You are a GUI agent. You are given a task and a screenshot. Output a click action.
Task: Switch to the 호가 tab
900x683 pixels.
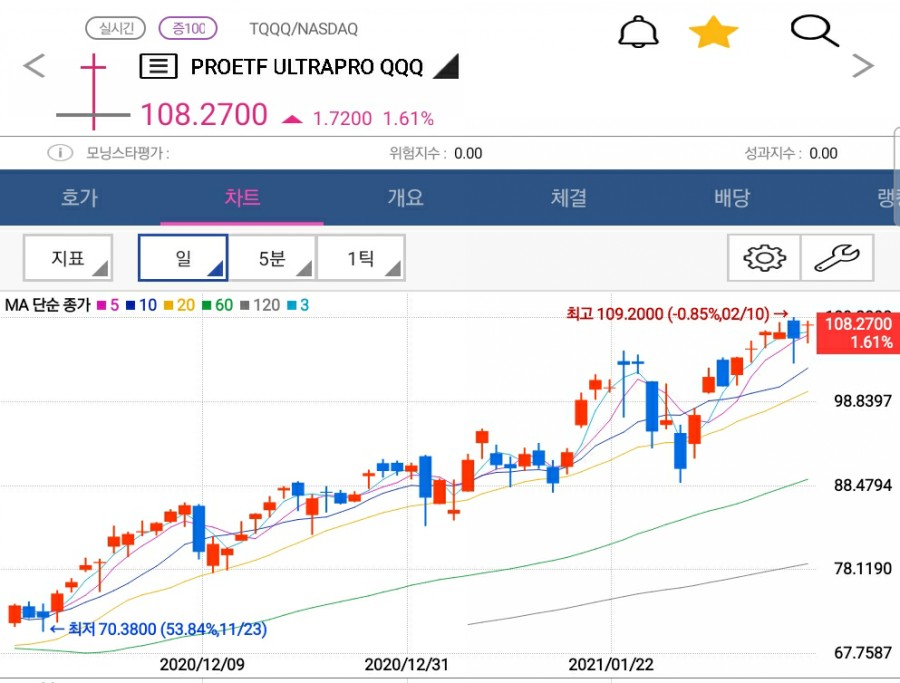79,197
